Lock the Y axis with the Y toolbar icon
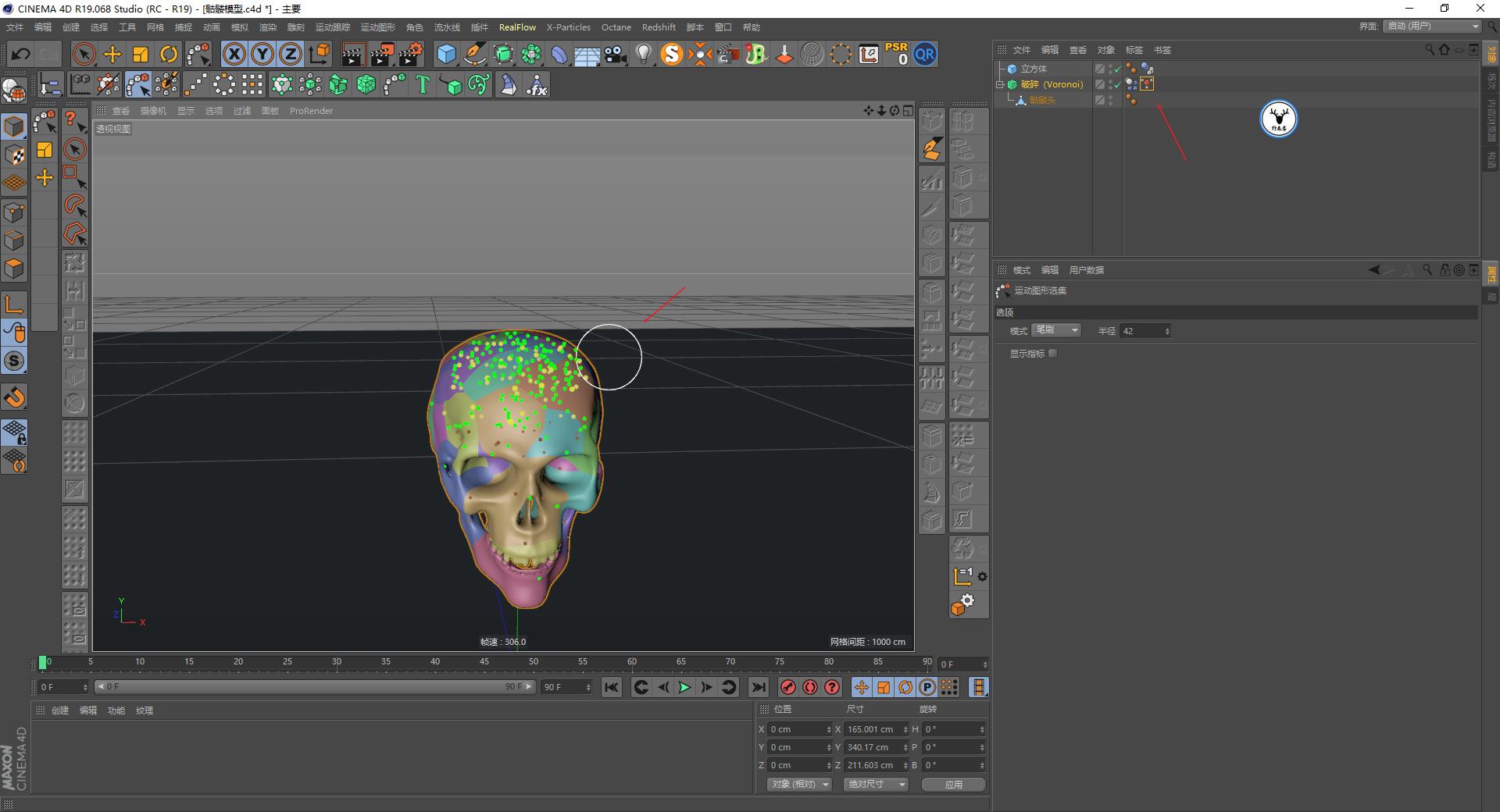This screenshot has height=812, width=1500. (262, 54)
